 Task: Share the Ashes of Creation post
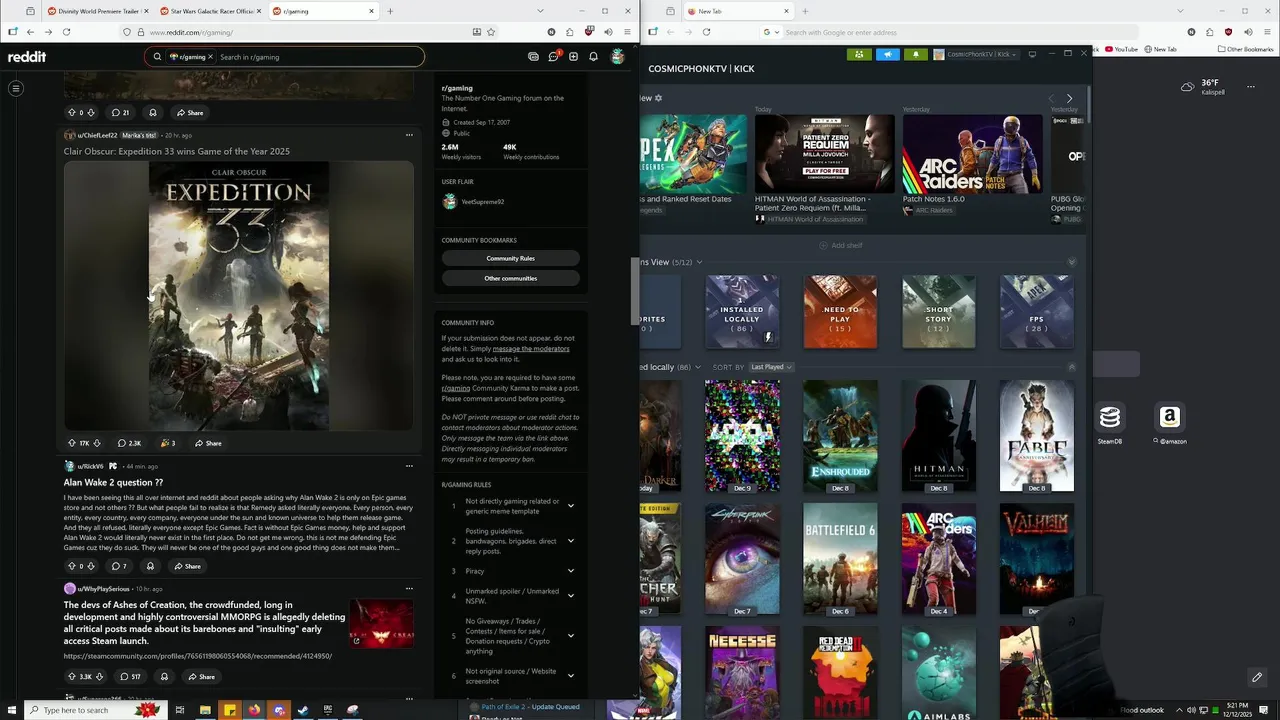click(201, 677)
